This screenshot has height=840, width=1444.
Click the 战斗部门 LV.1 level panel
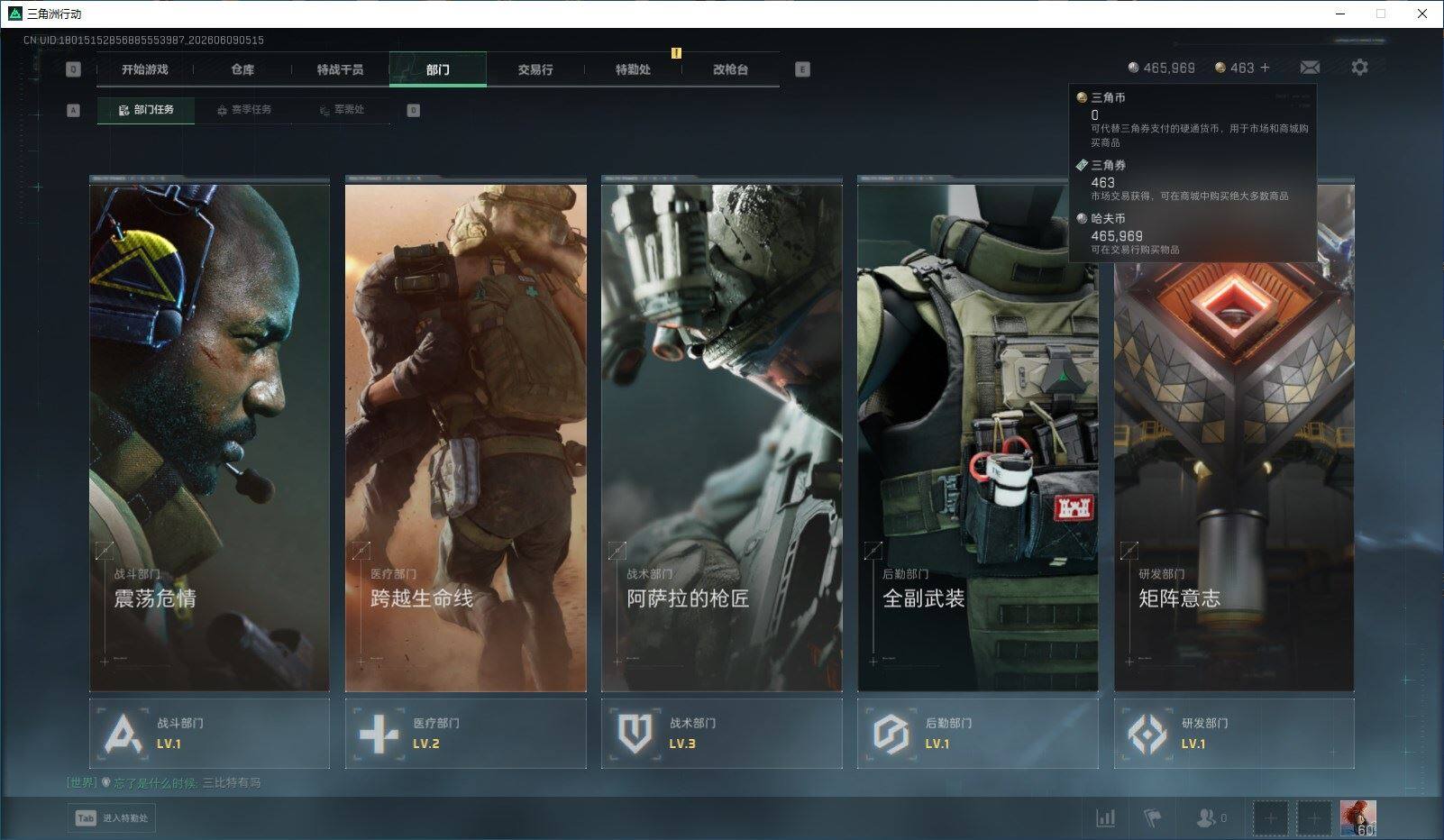tap(209, 734)
